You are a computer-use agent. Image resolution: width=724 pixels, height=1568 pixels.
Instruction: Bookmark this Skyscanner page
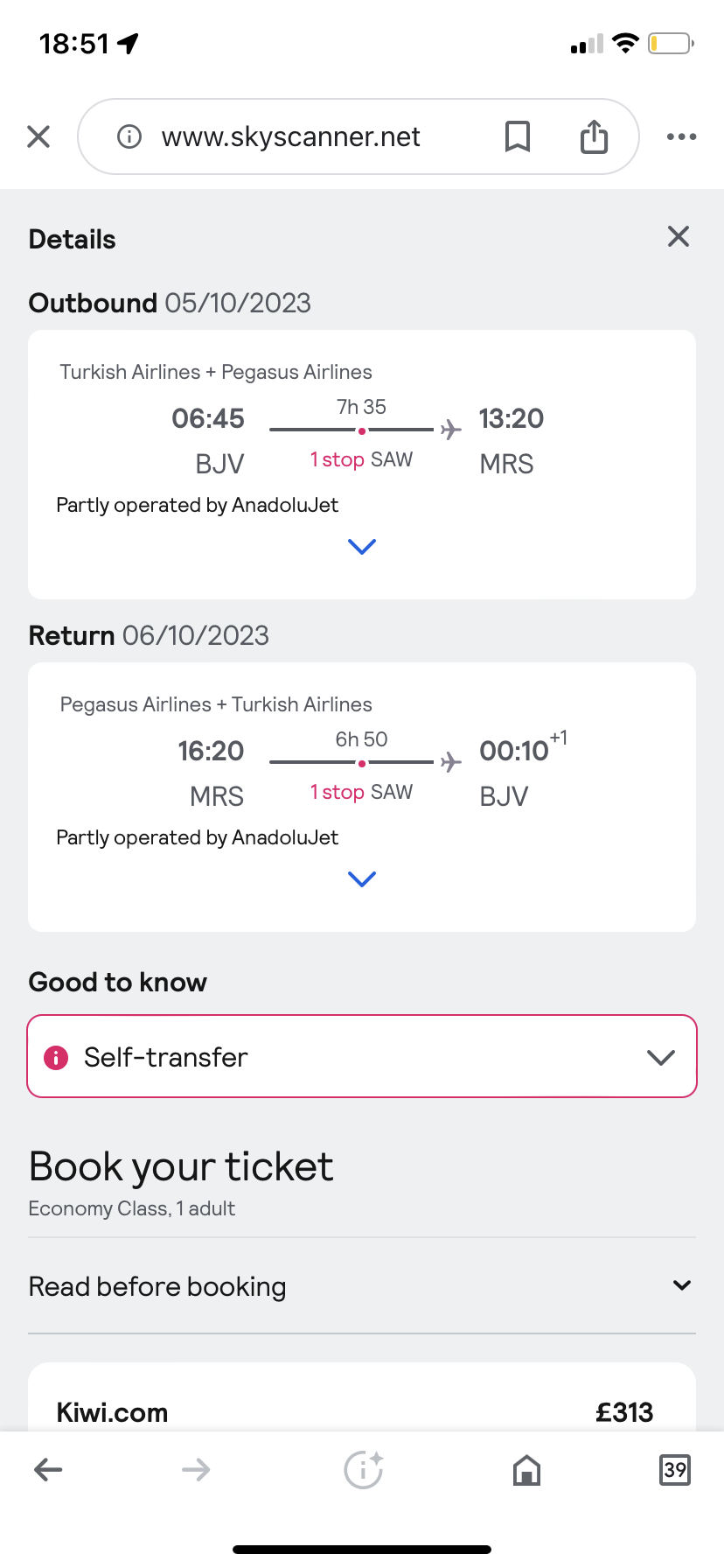pos(518,136)
